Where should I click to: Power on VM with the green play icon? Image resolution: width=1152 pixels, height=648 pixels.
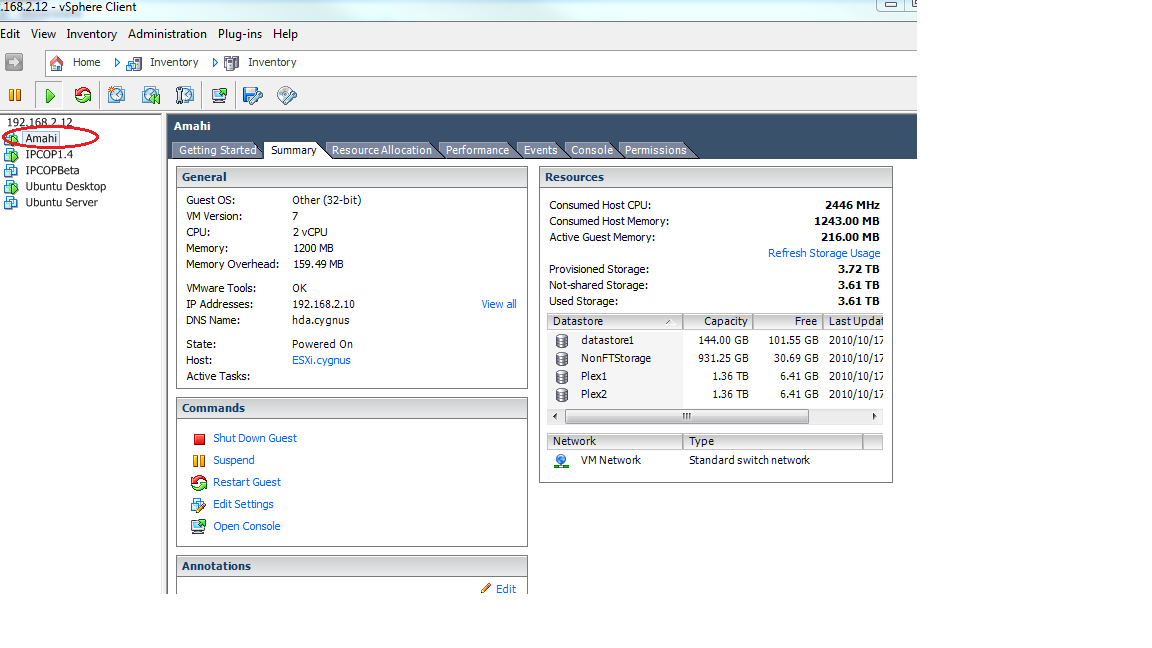pos(50,96)
